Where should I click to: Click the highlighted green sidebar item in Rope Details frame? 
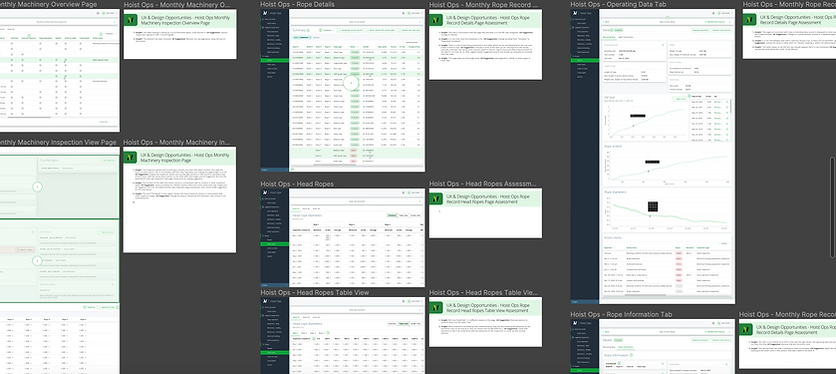(x=275, y=60)
